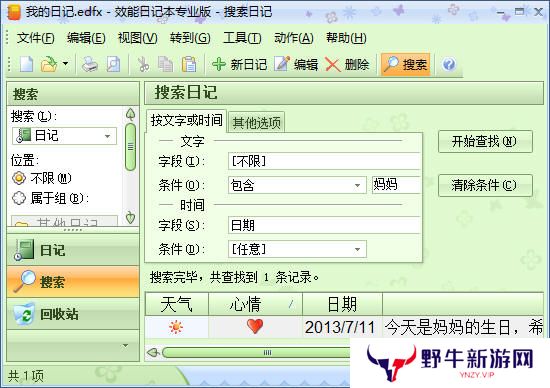Viewport: 550px width, 388px height.
Task: Click the results scroll left arrow
Action: click(154, 353)
